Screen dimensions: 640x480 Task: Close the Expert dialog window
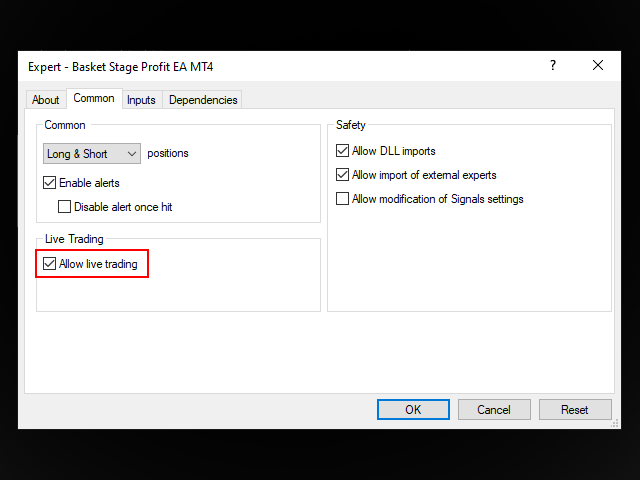598,66
